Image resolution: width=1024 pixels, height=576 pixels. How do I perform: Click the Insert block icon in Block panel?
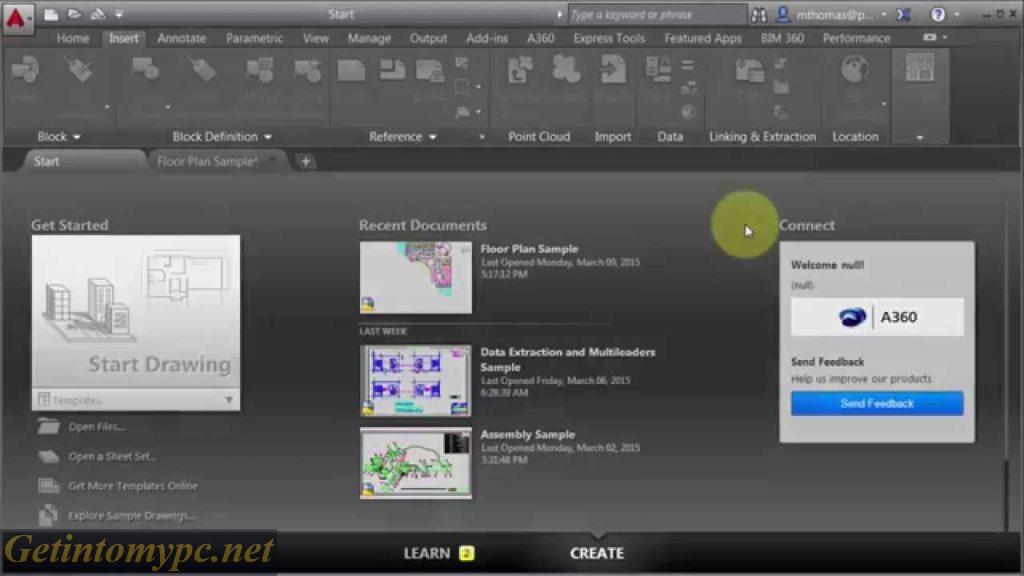(25, 71)
